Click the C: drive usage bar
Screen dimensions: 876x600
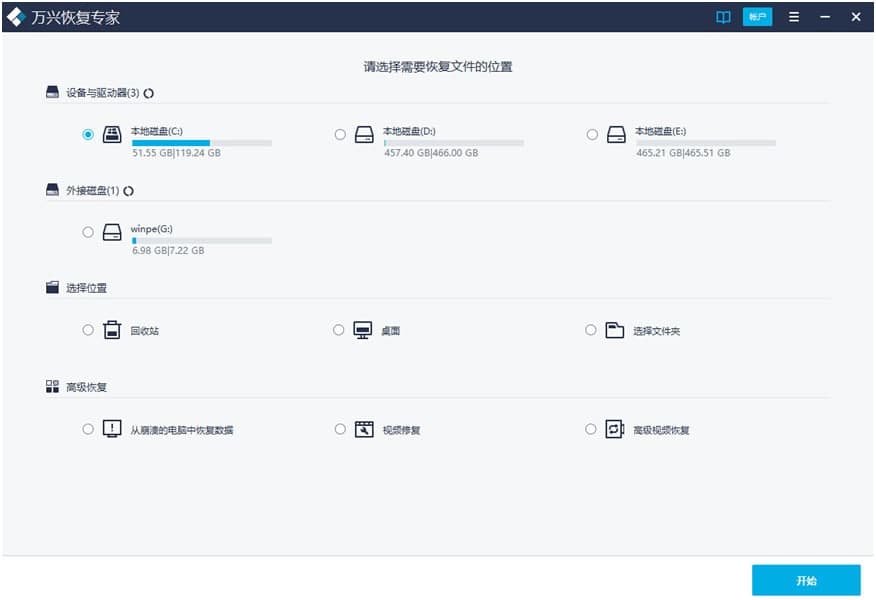[x=202, y=143]
